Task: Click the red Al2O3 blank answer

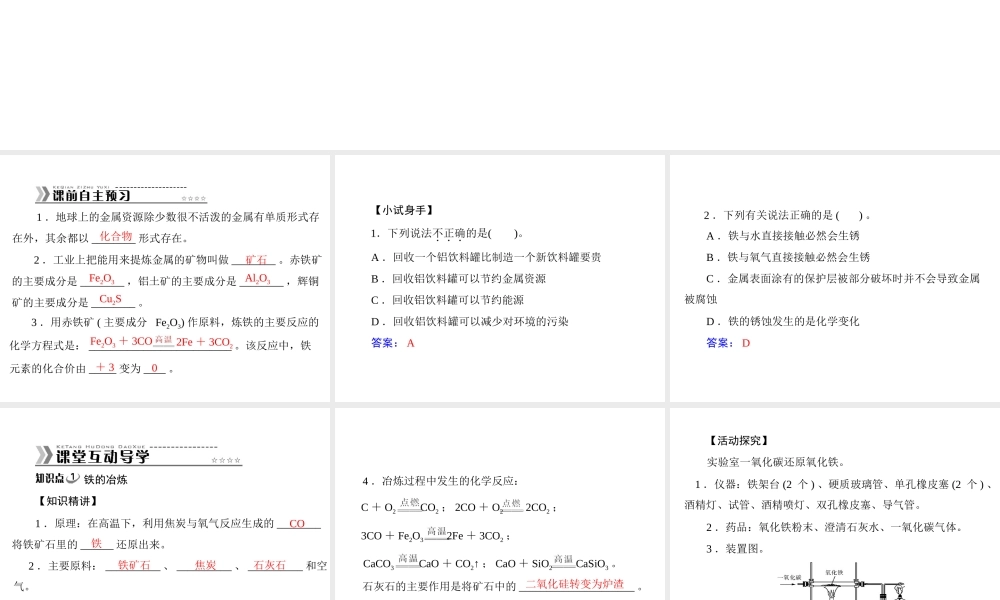Action: 258,279
